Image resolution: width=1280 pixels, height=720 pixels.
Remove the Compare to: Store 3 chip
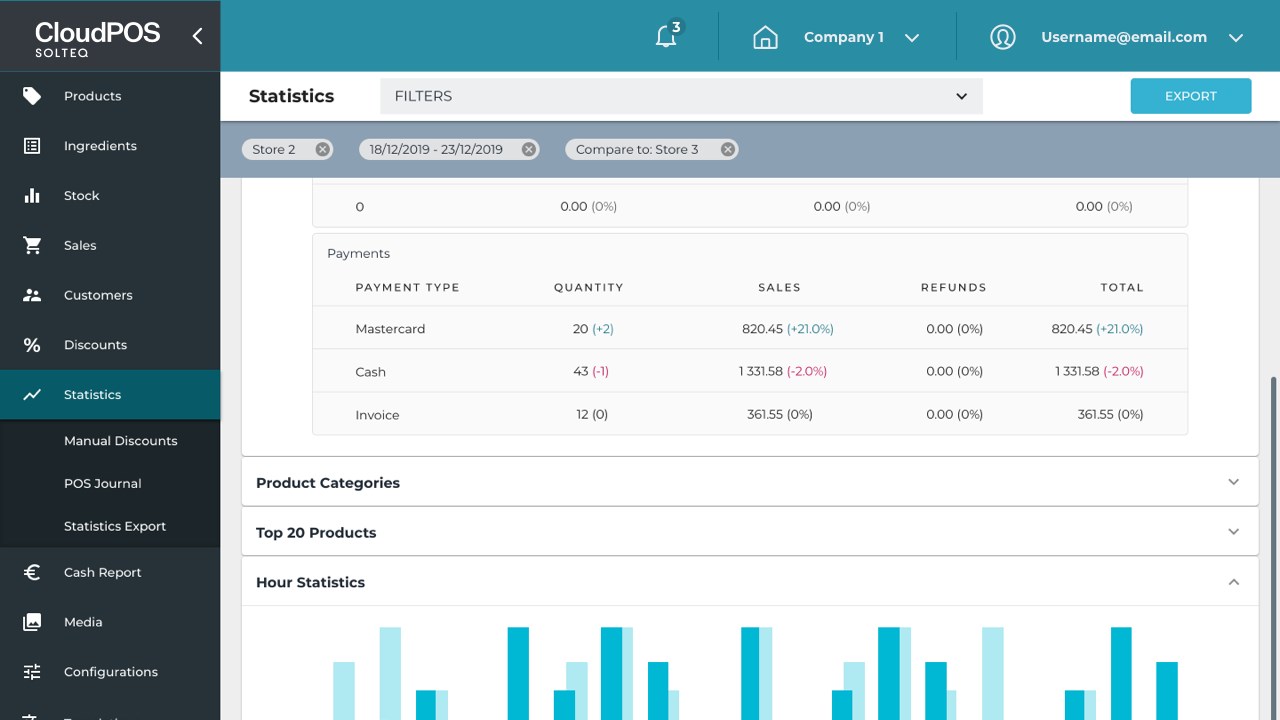pos(728,149)
